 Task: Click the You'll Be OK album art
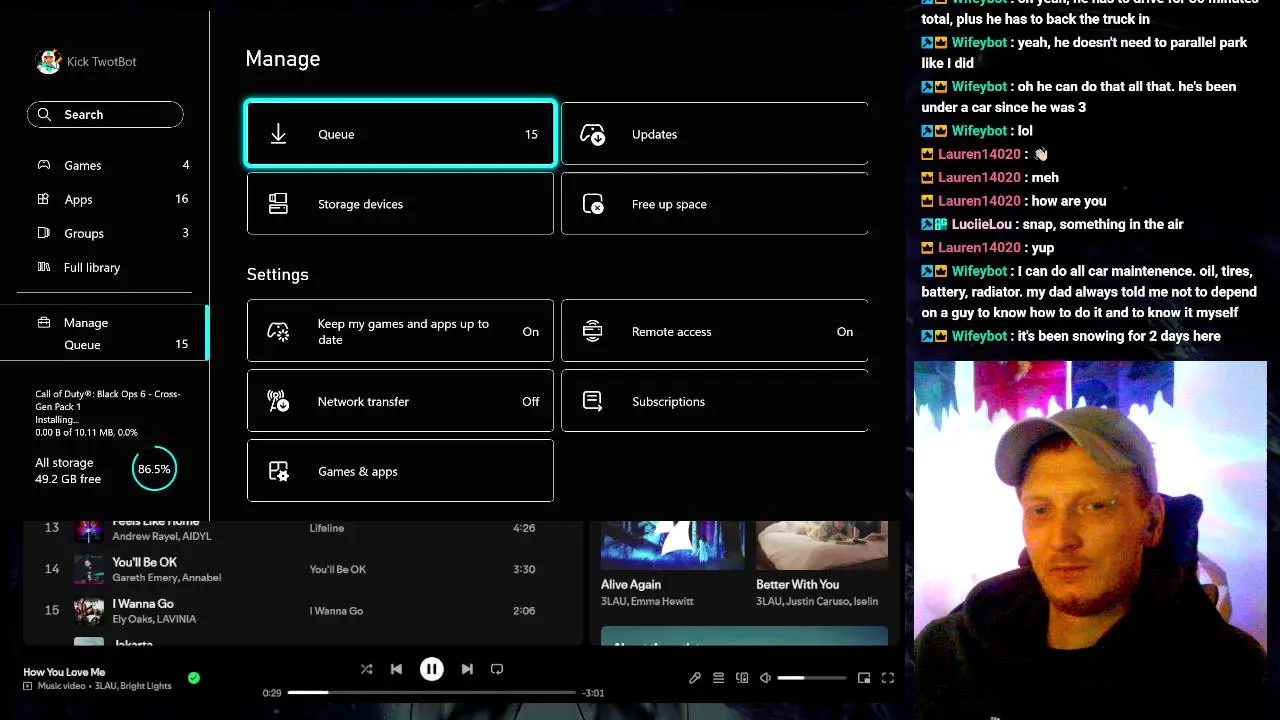pos(89,569)
